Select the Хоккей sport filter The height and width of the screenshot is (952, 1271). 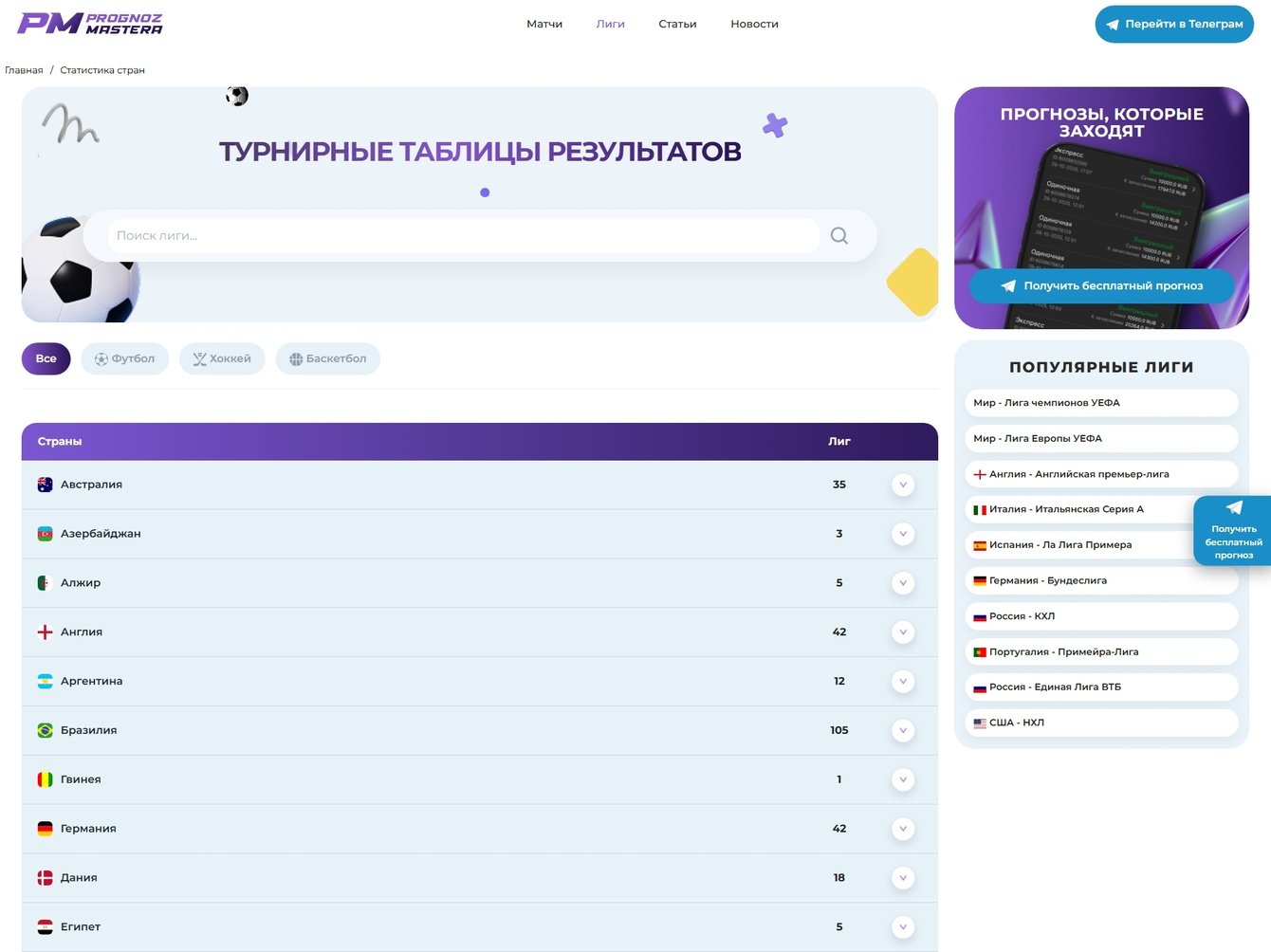(x=222, y=358)
